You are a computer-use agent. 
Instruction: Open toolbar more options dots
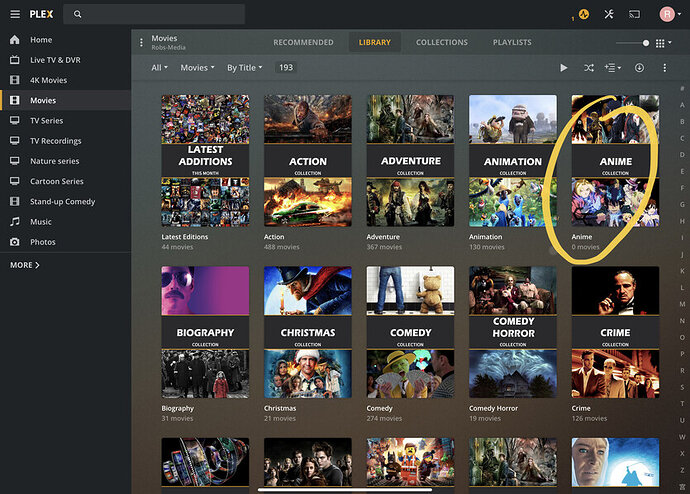(664, 68)
